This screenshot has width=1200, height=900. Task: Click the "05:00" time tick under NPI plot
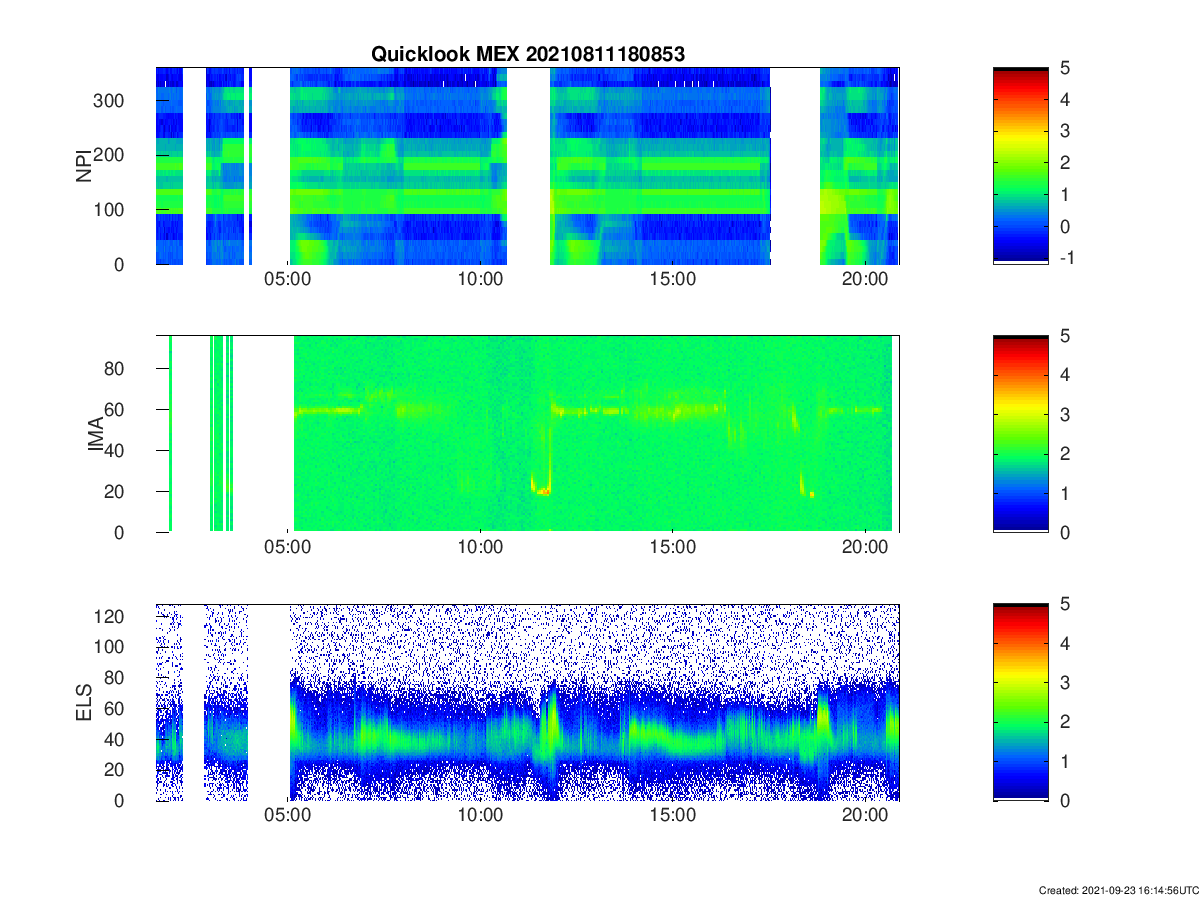tap(289, 281)
